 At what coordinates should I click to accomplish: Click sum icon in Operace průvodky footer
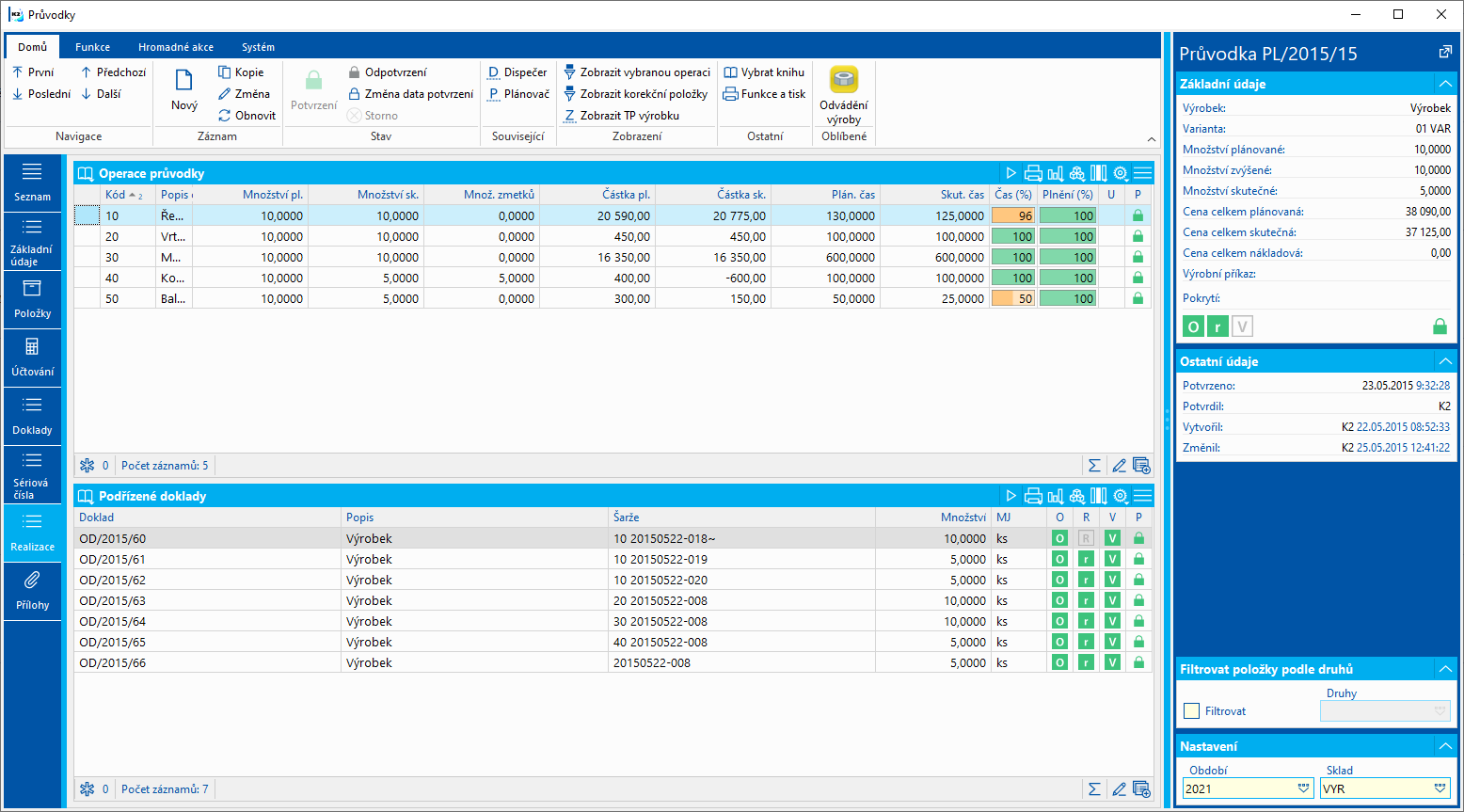[1094, 466]
